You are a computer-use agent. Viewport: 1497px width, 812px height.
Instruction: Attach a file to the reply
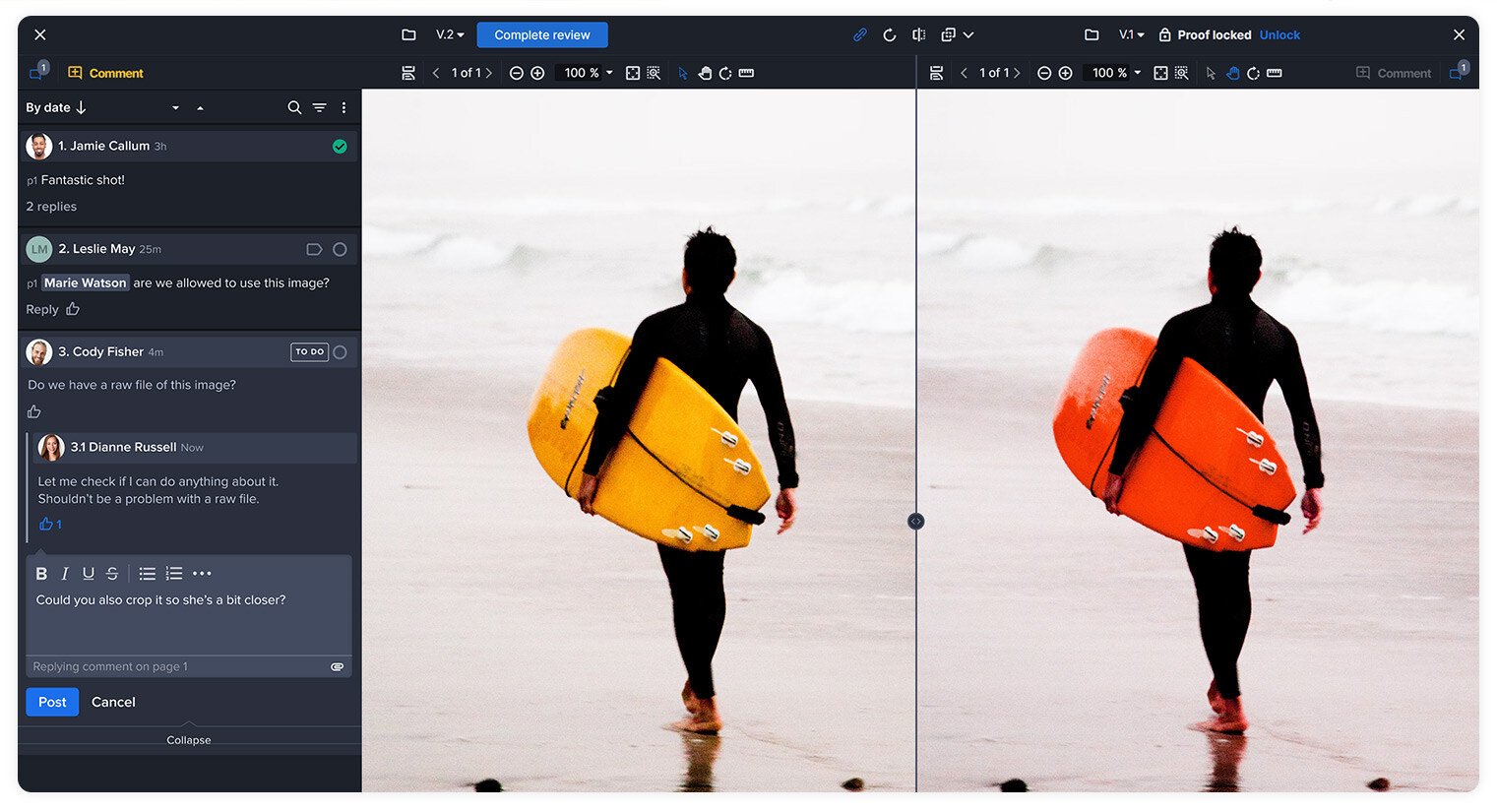tap(338, 666)
